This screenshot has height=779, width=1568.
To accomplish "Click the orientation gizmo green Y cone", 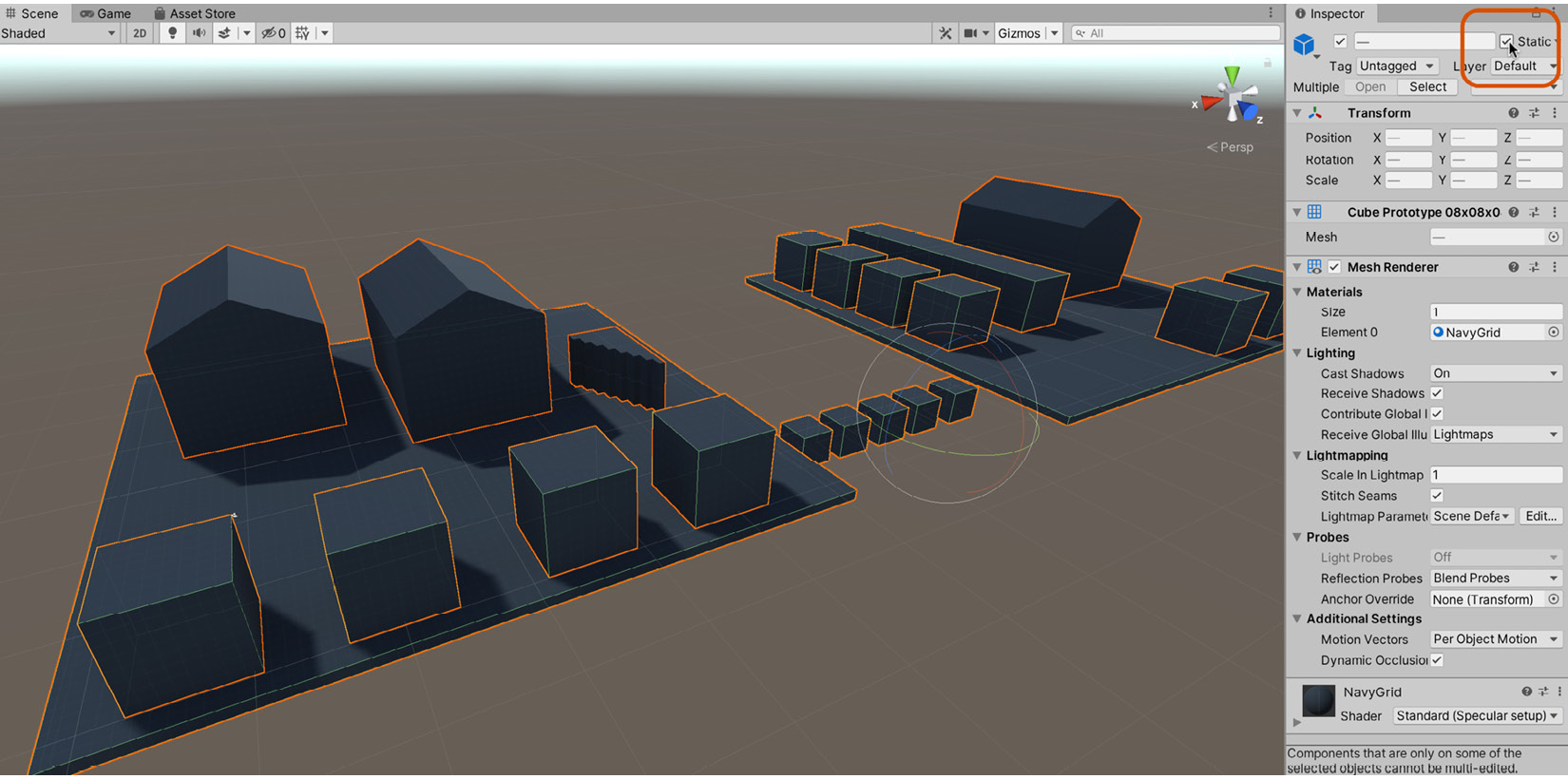I will (x=1232, y=75).
